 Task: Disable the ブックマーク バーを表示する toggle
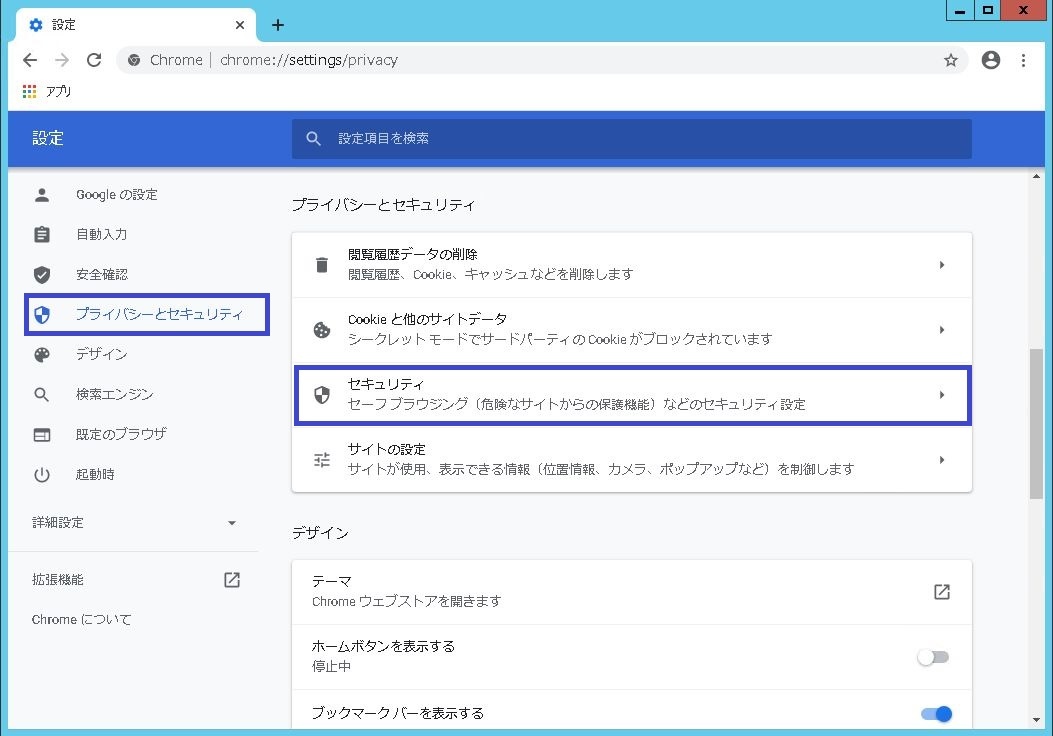tap(936, 714)
